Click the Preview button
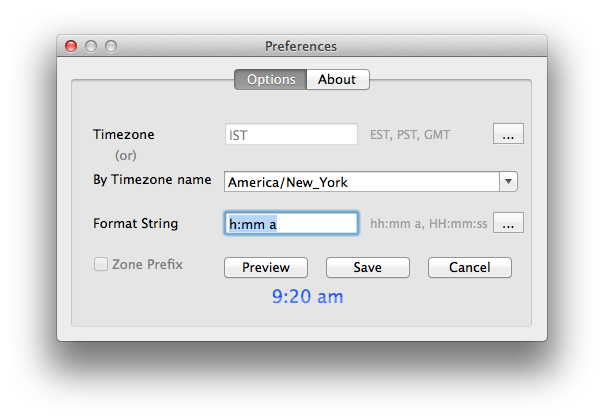This screenshot has height=420, width=604. [x=266, y=267]
